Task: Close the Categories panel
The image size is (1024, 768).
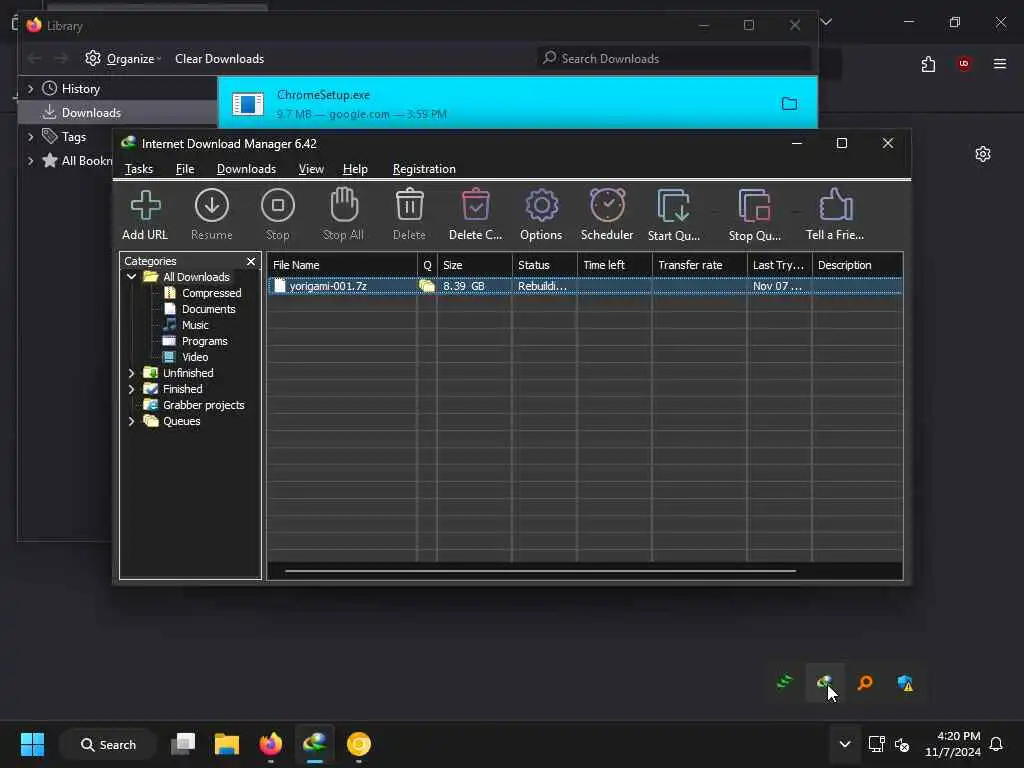Action: pos(251,261)
